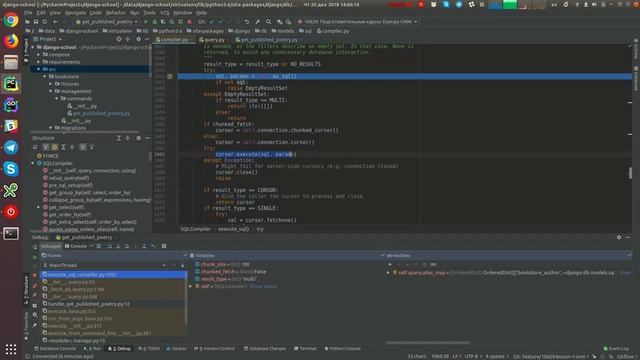Screen dimensions: 640x360
Task: Click View Breakpoints icon in Debug sidebar
Action: coord(35,286)
